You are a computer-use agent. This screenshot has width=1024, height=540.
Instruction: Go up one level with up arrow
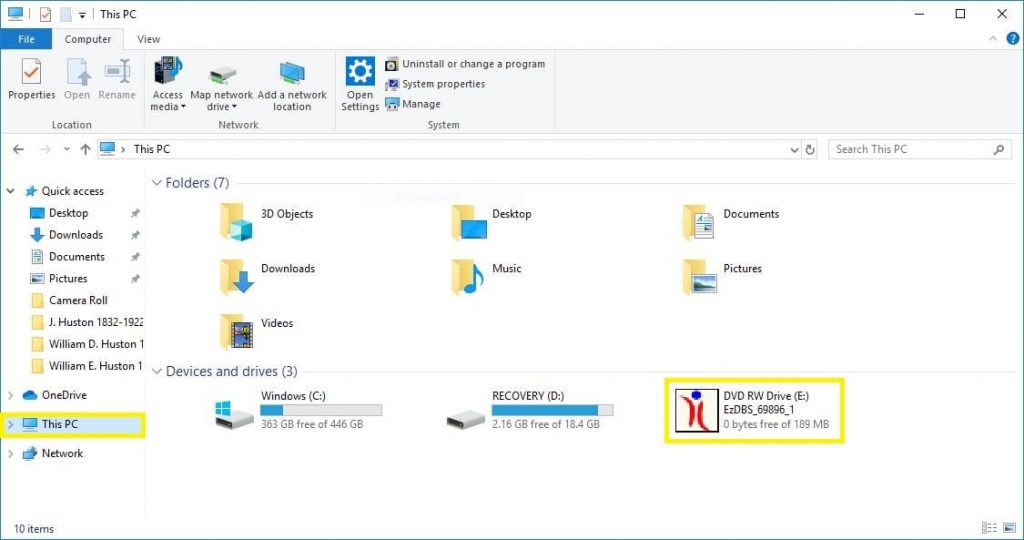[86, 150]
